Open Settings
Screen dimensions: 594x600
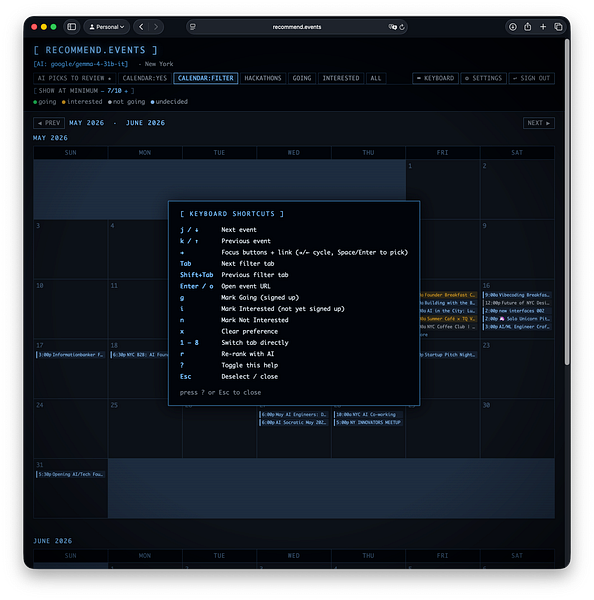click(483, 78)
